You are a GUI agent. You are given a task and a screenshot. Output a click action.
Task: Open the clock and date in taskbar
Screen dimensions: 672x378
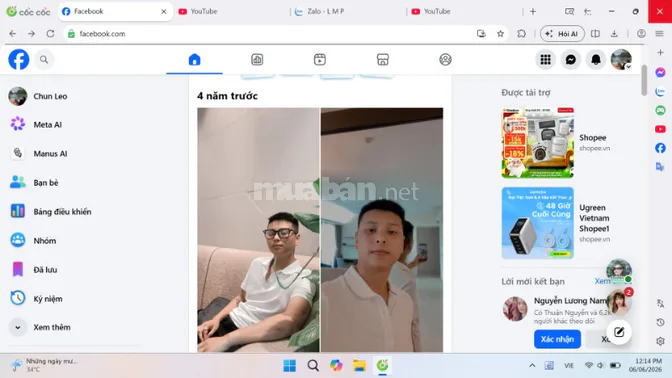pos(645,365)
